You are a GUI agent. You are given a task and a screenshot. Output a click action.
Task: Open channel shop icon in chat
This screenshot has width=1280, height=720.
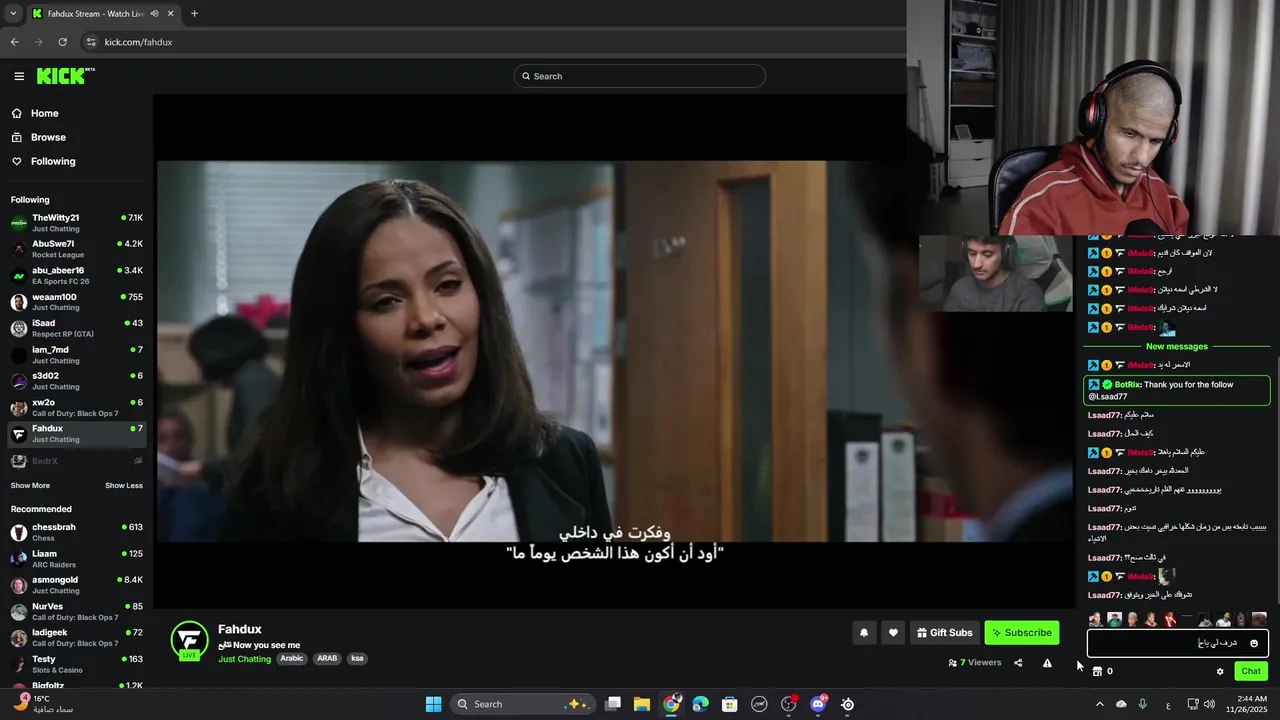(1097, 671)
